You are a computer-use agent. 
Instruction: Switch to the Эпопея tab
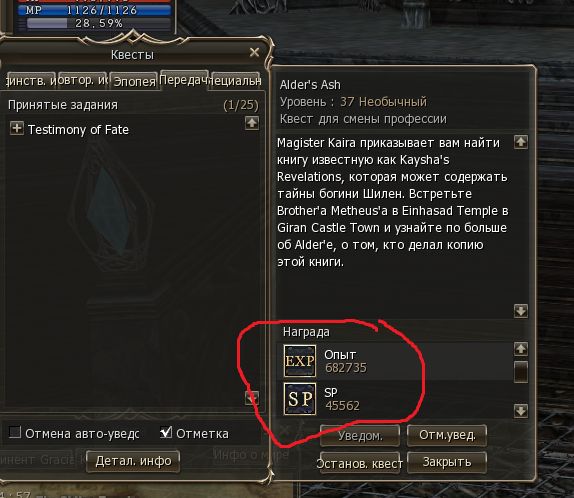coord(134,81)
